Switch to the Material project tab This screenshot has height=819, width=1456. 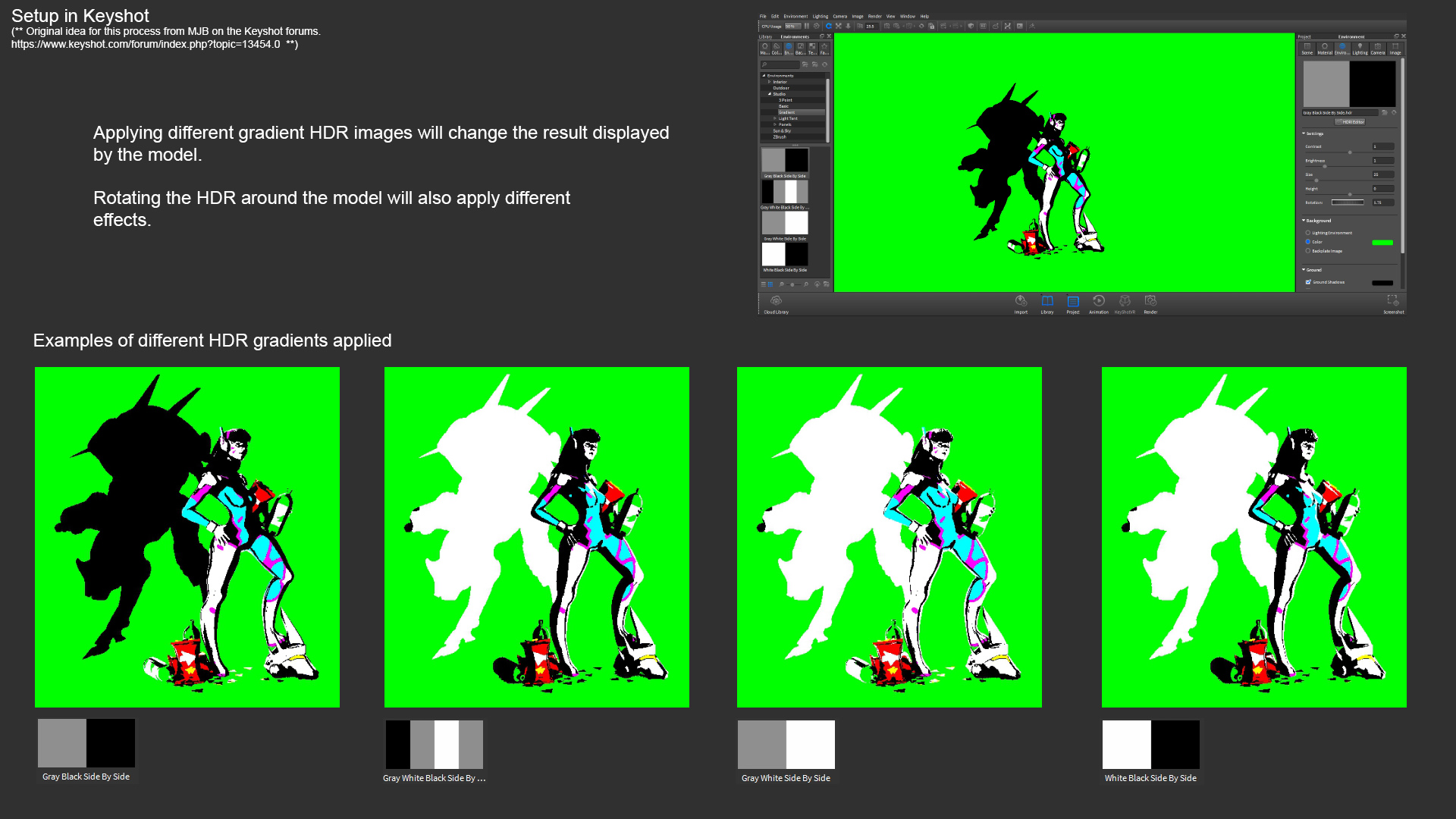click(1325, 49)
